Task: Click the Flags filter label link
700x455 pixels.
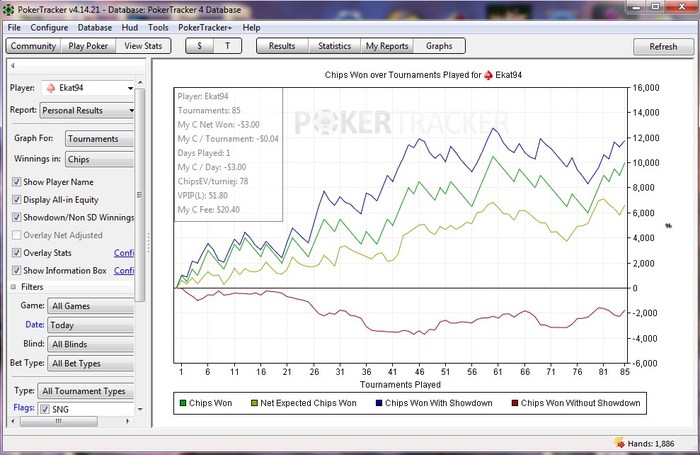Action: point(24,407)
